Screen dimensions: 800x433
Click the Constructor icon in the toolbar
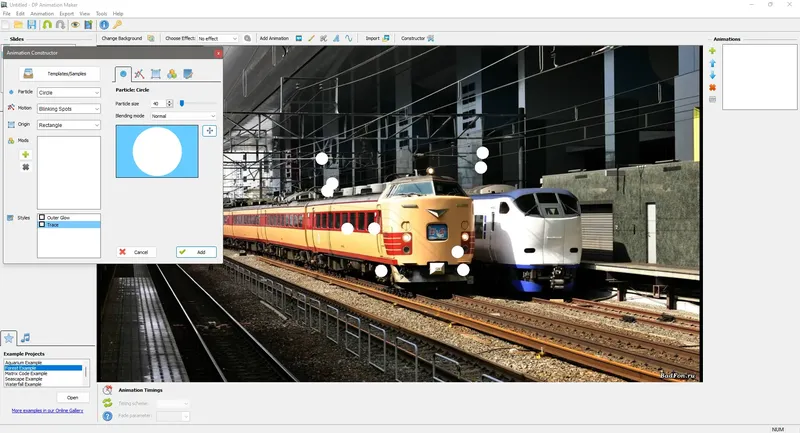click(x=431, y=38)
